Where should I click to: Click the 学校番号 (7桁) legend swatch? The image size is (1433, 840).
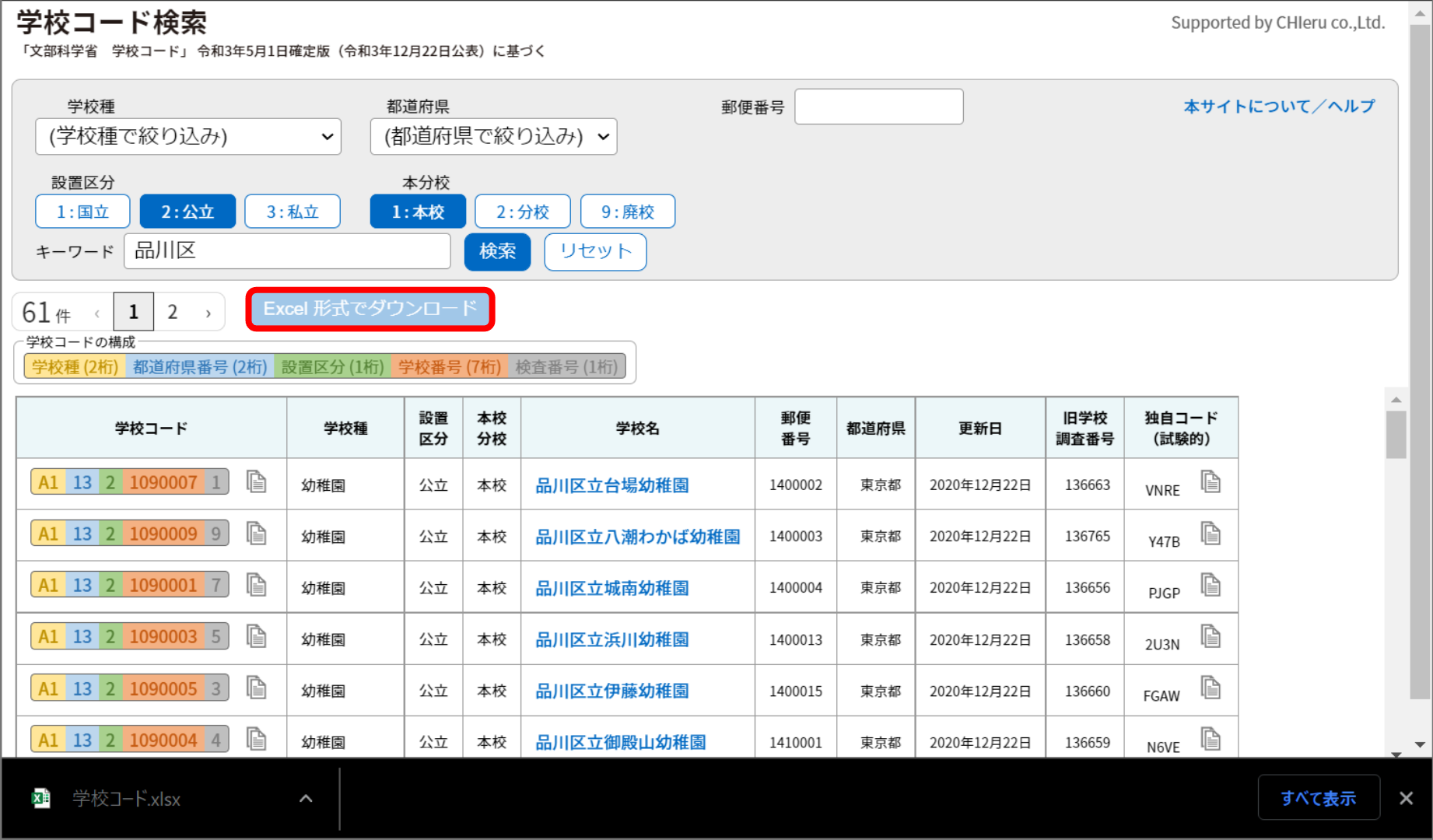coord(450,366)
